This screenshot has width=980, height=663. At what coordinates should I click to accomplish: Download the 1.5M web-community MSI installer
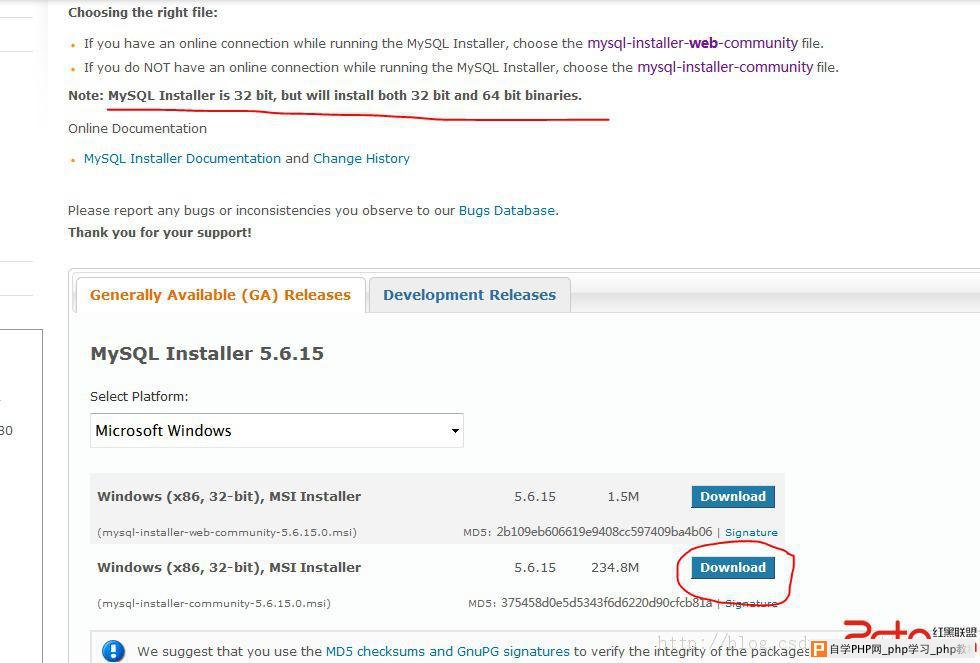click(732, 497)
